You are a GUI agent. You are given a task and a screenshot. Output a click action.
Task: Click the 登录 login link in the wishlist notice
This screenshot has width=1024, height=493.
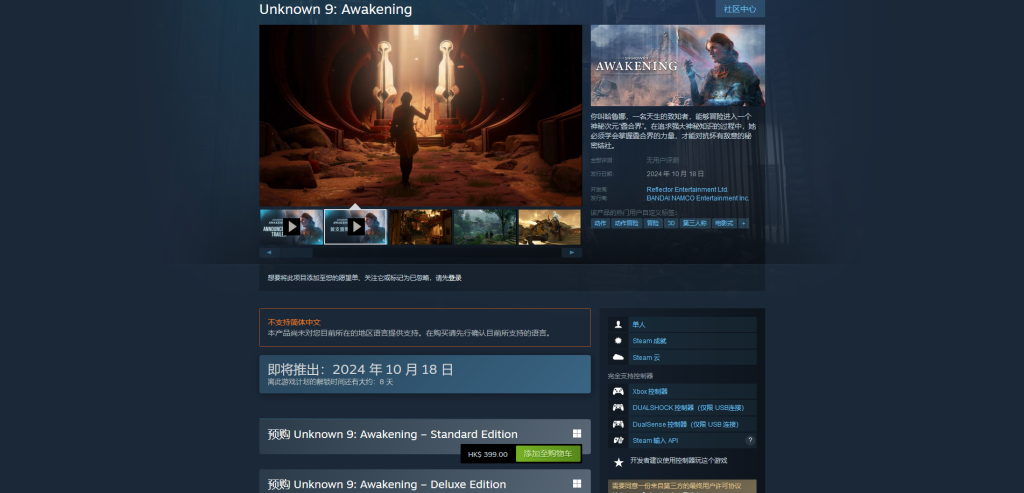point(455,278)
